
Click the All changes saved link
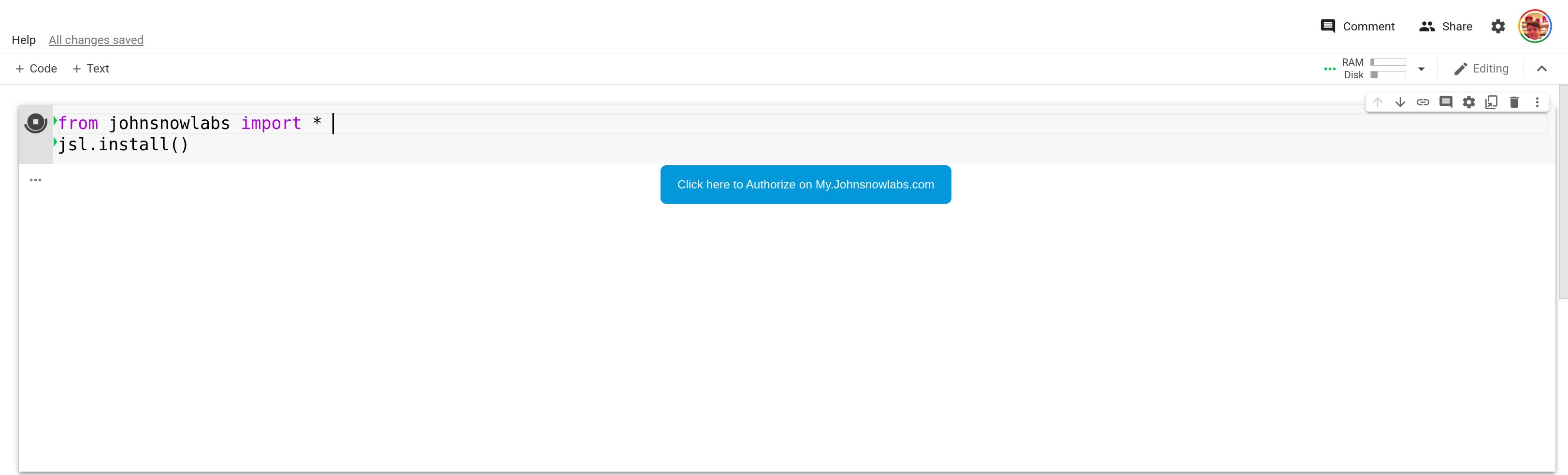tap(96, 40)
